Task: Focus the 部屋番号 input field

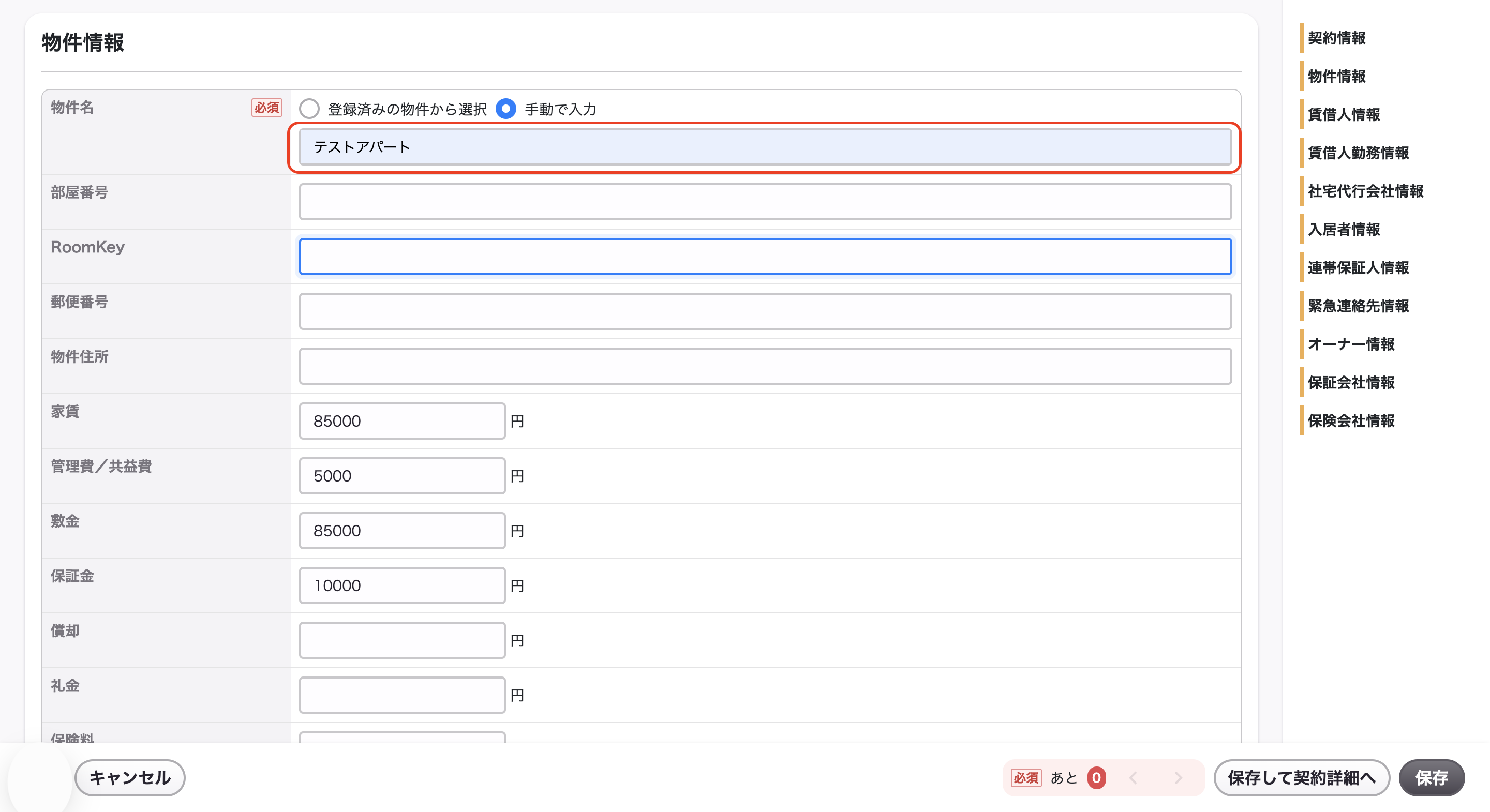Action: coord(765,202)
